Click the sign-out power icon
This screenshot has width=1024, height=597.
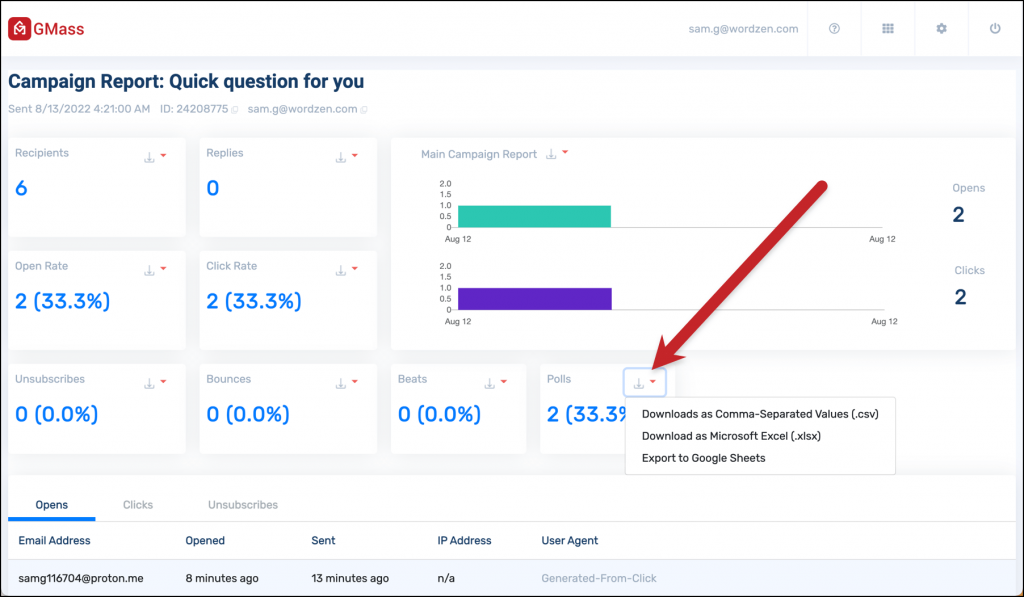pos(994,29)
